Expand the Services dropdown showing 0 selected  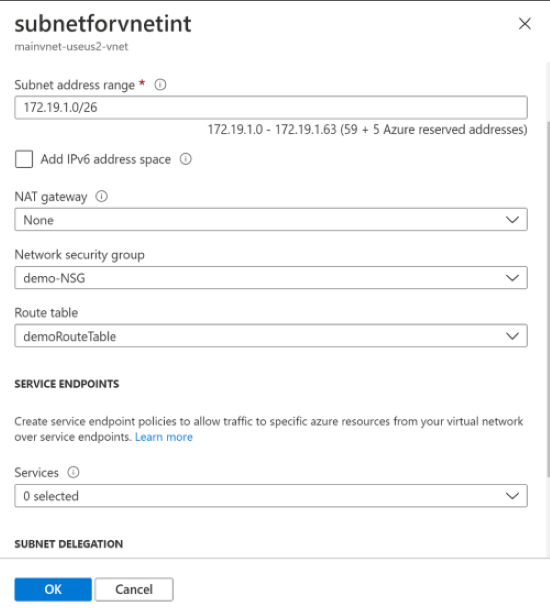pos(271,496)
